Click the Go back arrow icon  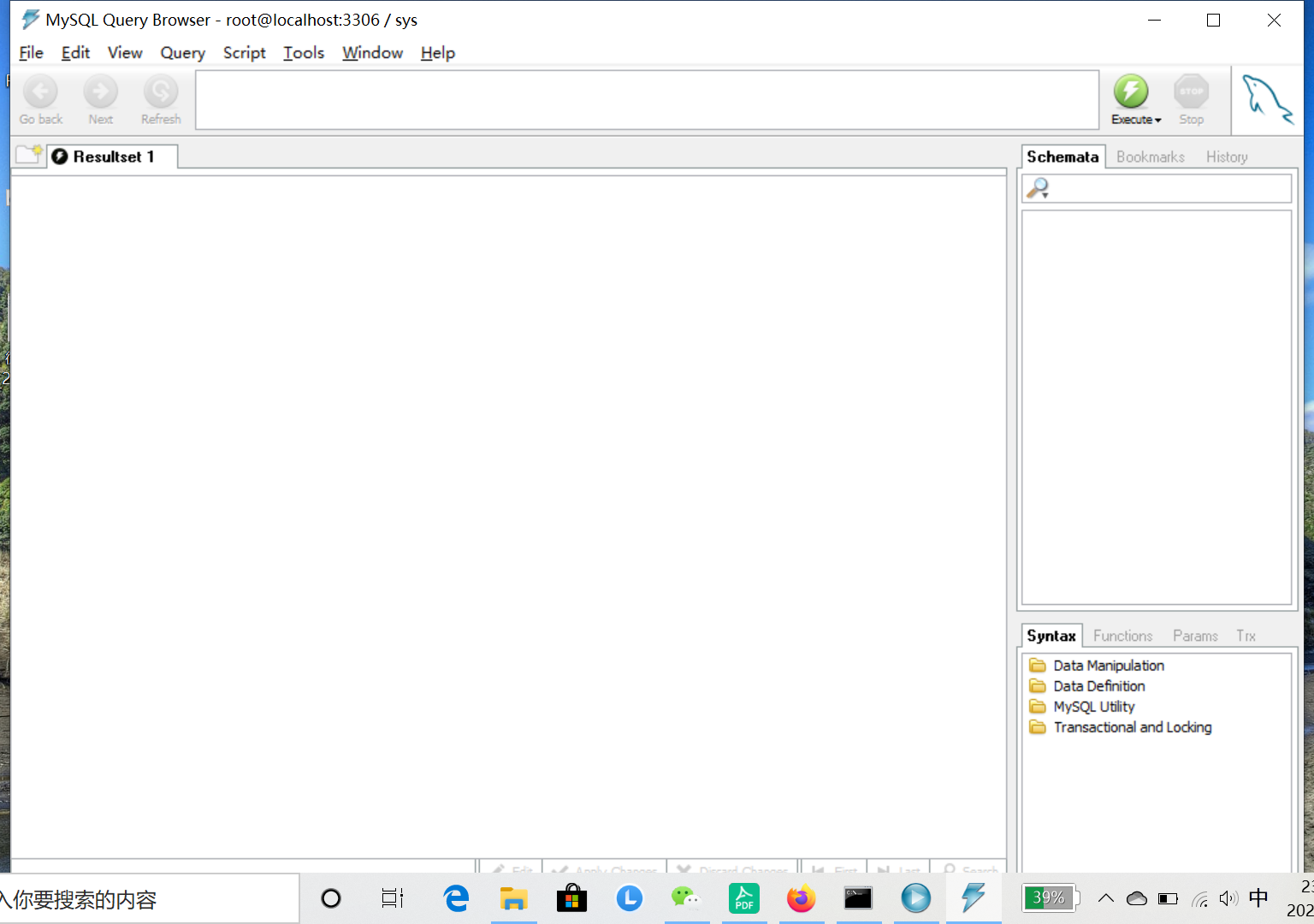pos(40,91)
